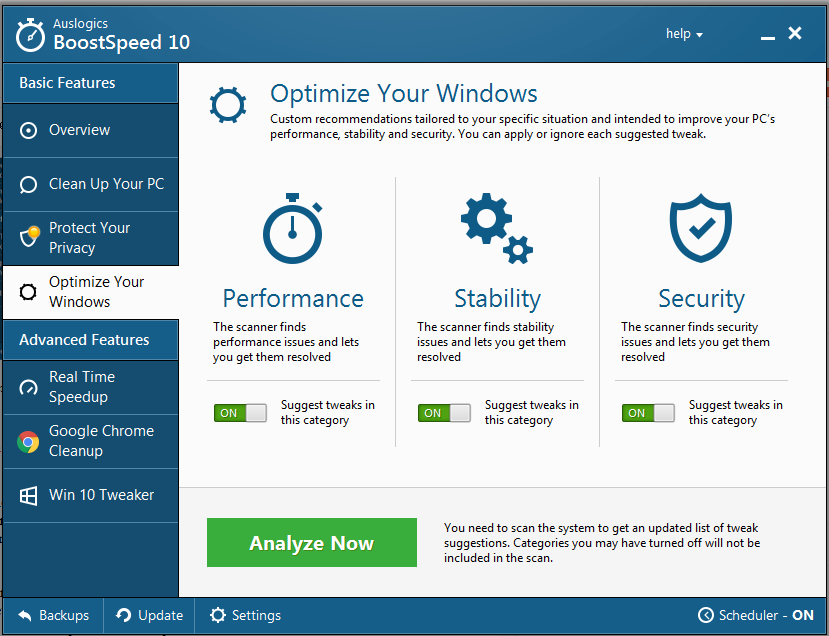Select the Win 10 Tweaker icon
This screenshot has height=636, width=829.
[x=30, y=495]
